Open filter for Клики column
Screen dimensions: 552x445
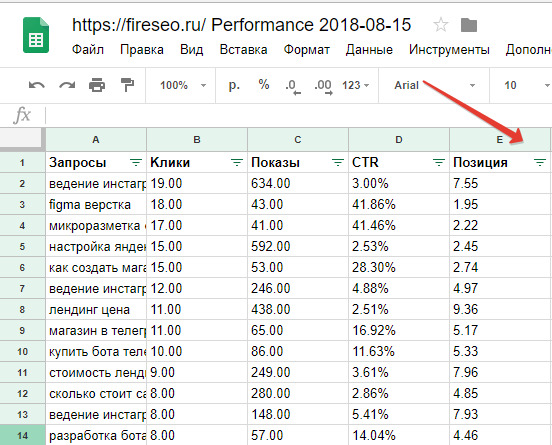[237, 162]
